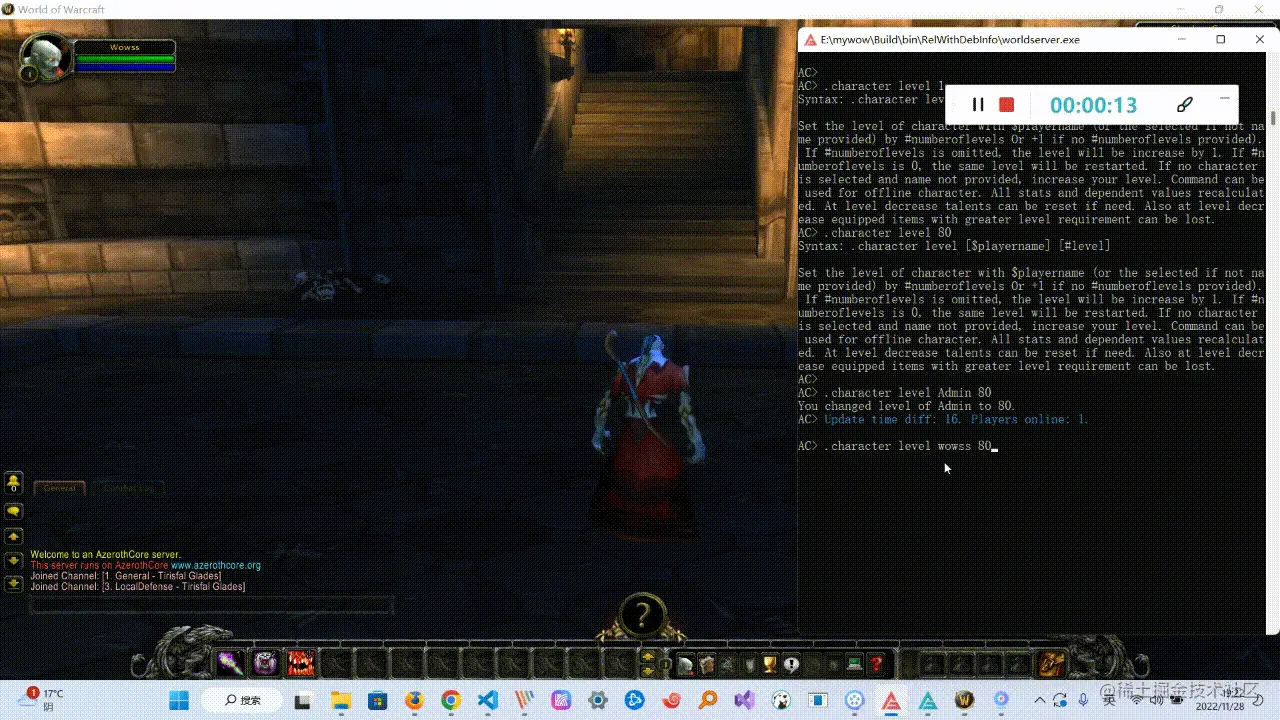
Task: Go to next action bar page
Action: tap(648, 656)
